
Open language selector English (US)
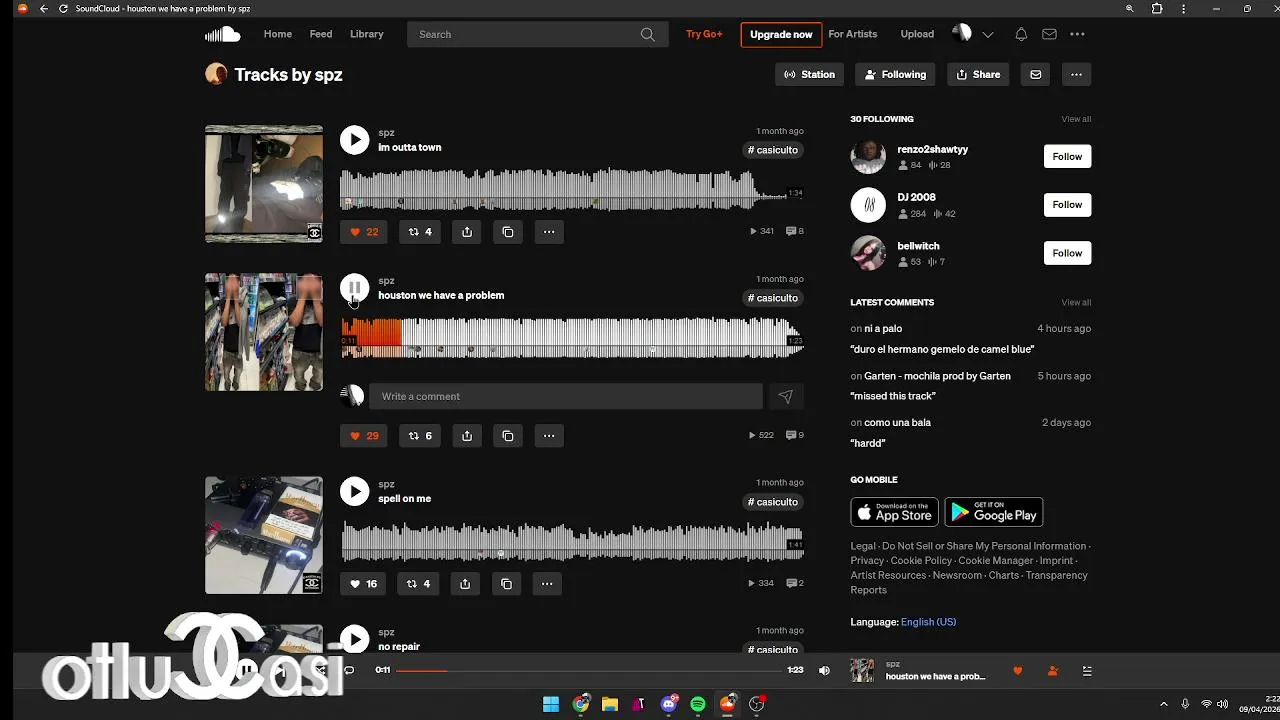pos(928,622)
